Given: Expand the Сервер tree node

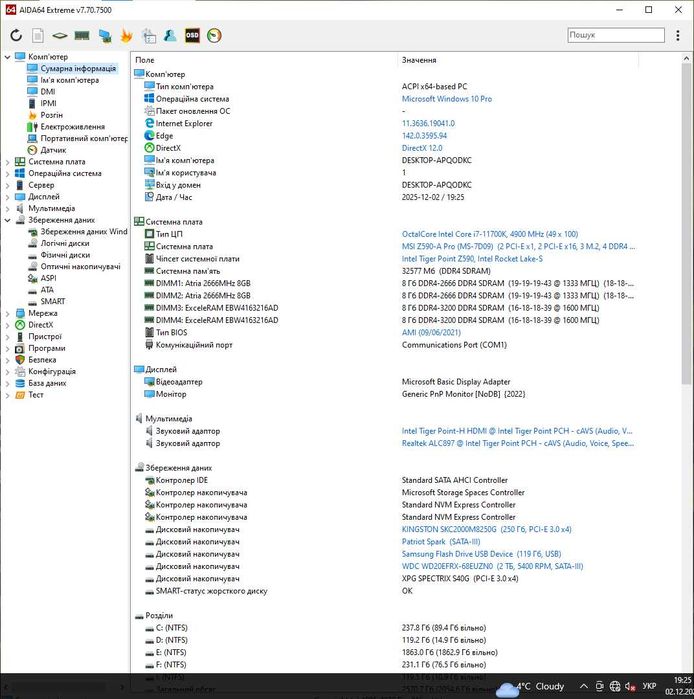Looking at the screenshot, I should pos(8,185).
